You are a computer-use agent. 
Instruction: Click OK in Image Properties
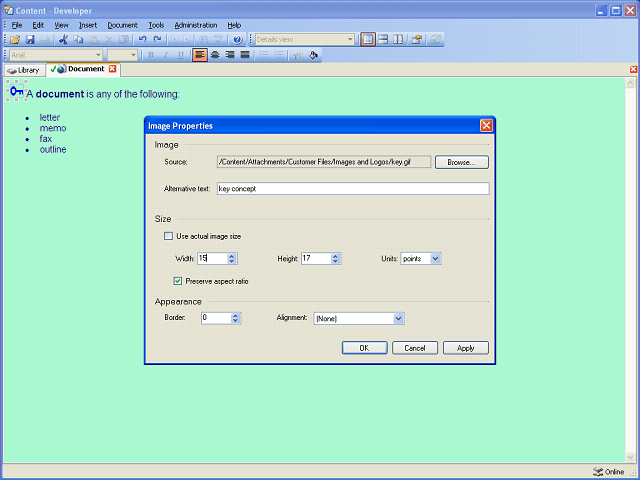(x=364, y=348)
